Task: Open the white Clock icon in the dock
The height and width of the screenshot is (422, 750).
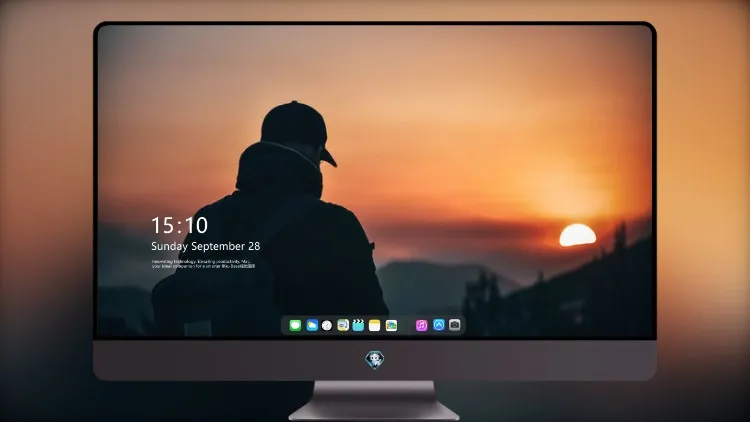Action: pos(327,325)
